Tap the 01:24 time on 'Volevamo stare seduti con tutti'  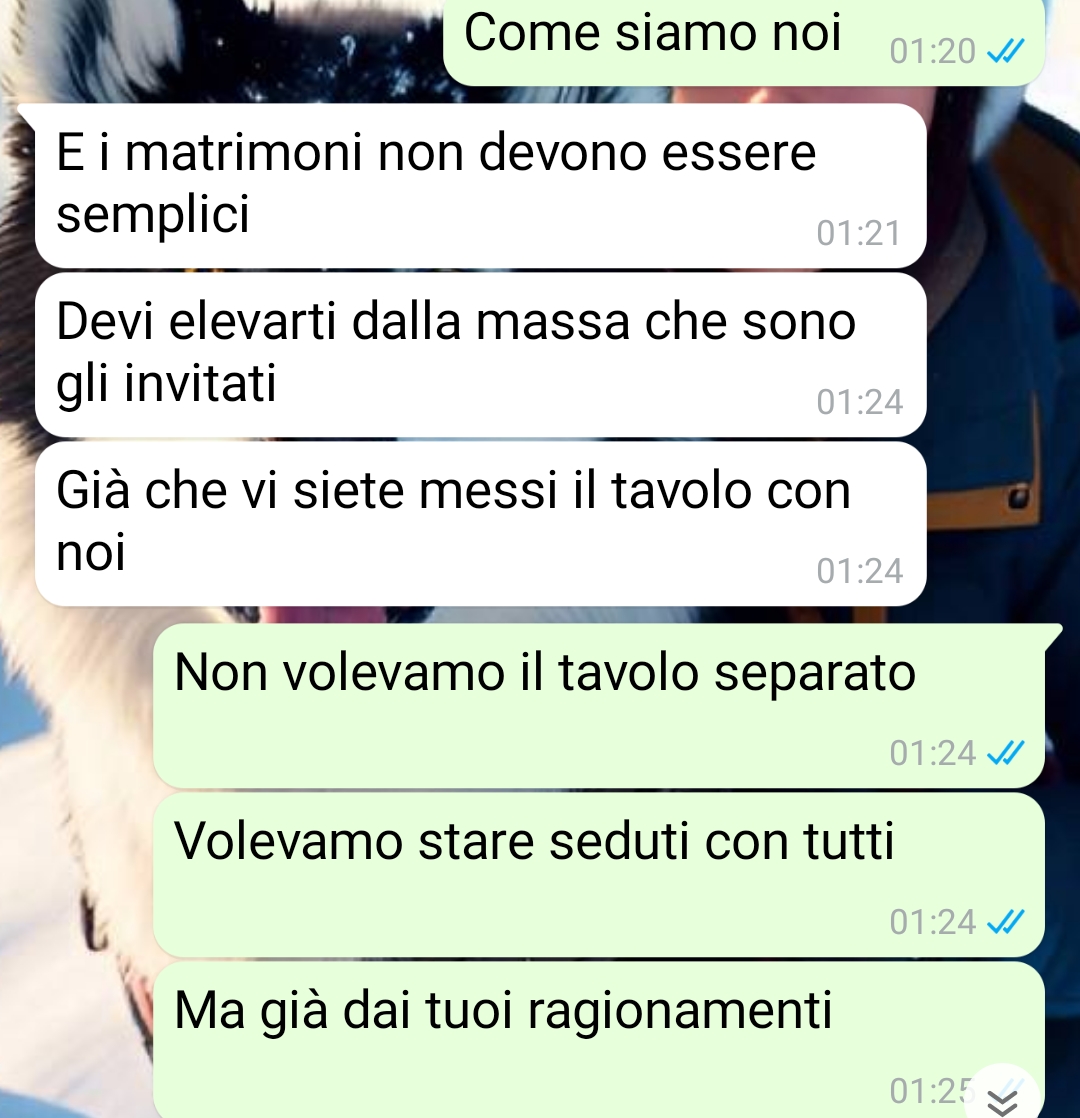tap(932, 922)
